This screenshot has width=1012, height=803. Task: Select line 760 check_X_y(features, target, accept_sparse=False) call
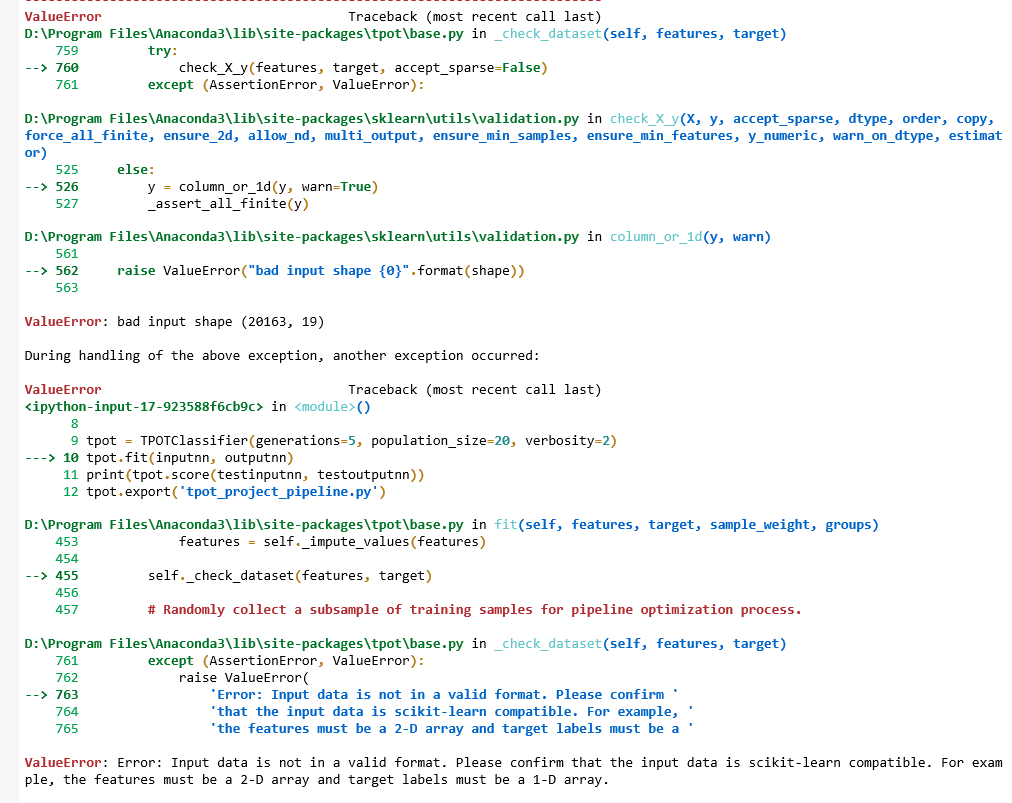[363, 68]
